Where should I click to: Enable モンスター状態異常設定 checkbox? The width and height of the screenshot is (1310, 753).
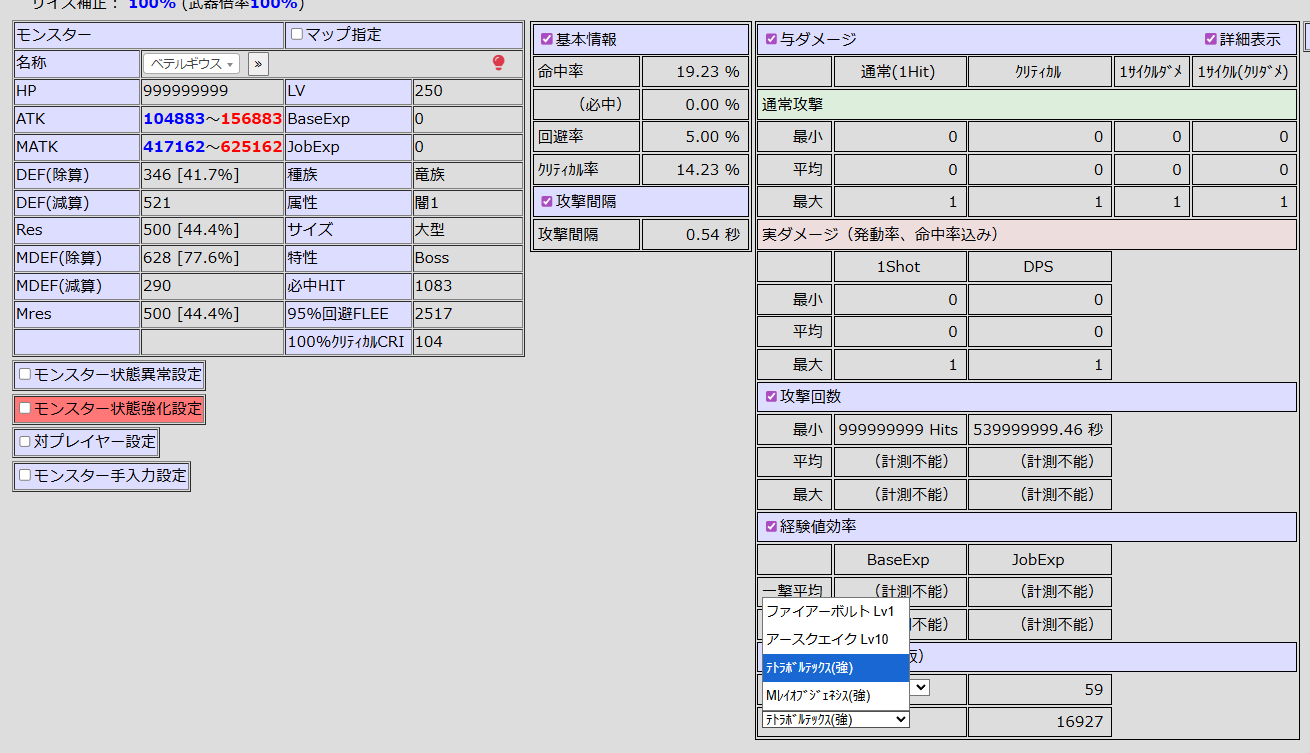25,376
